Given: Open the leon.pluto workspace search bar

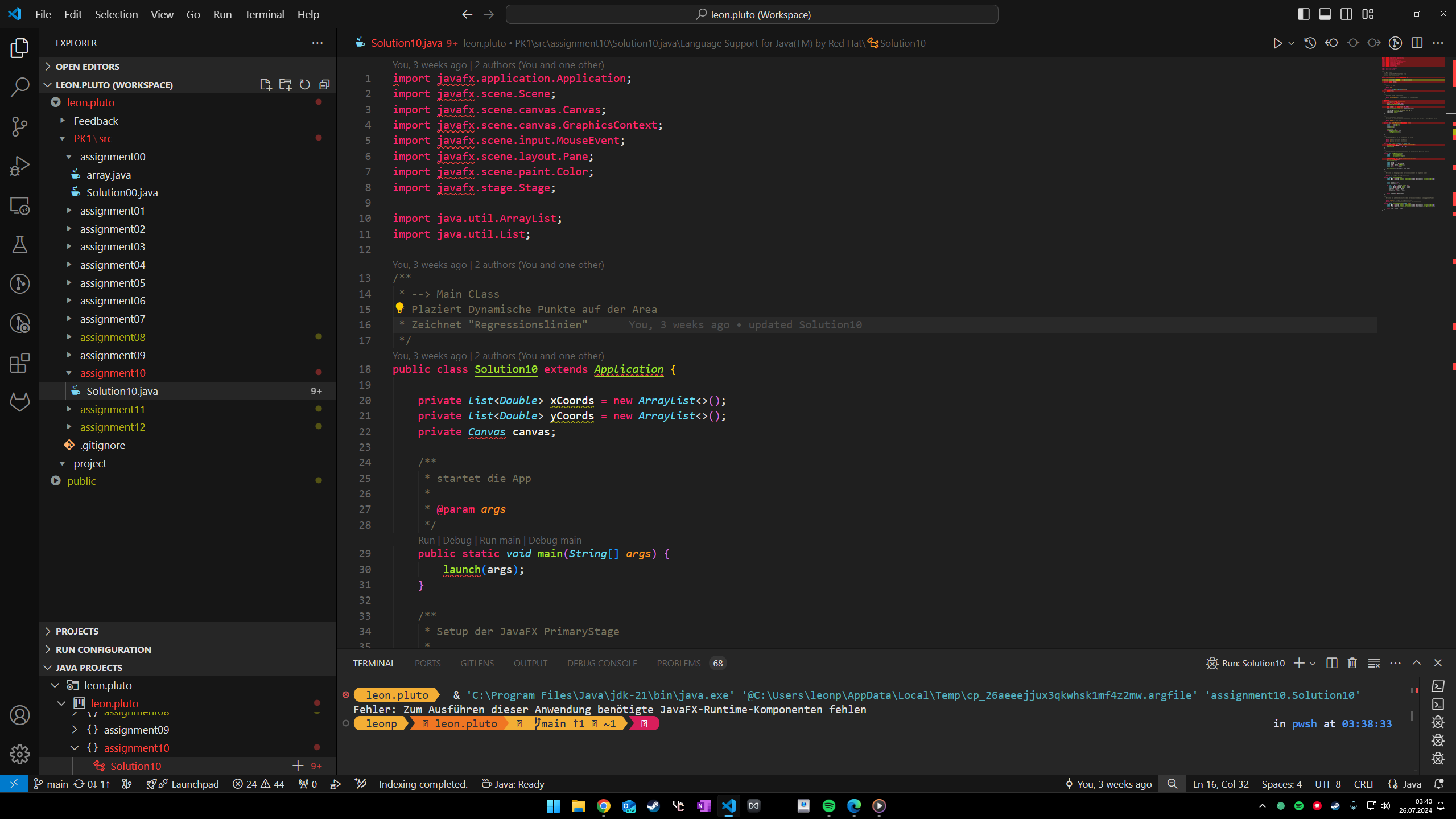Looking at the screenshot, I should point(751,14).
